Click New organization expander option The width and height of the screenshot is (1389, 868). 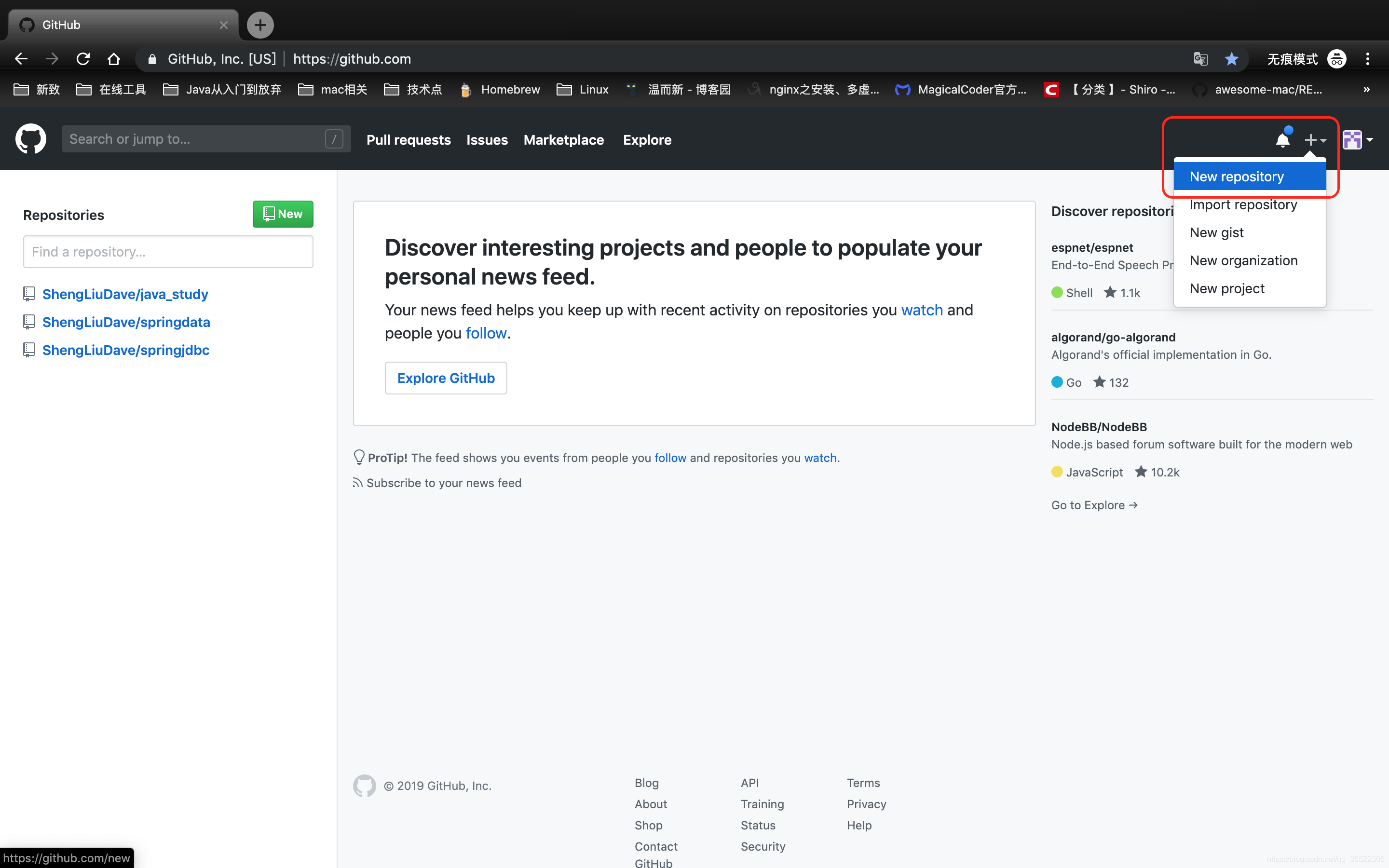click(x=1243, y=260)
